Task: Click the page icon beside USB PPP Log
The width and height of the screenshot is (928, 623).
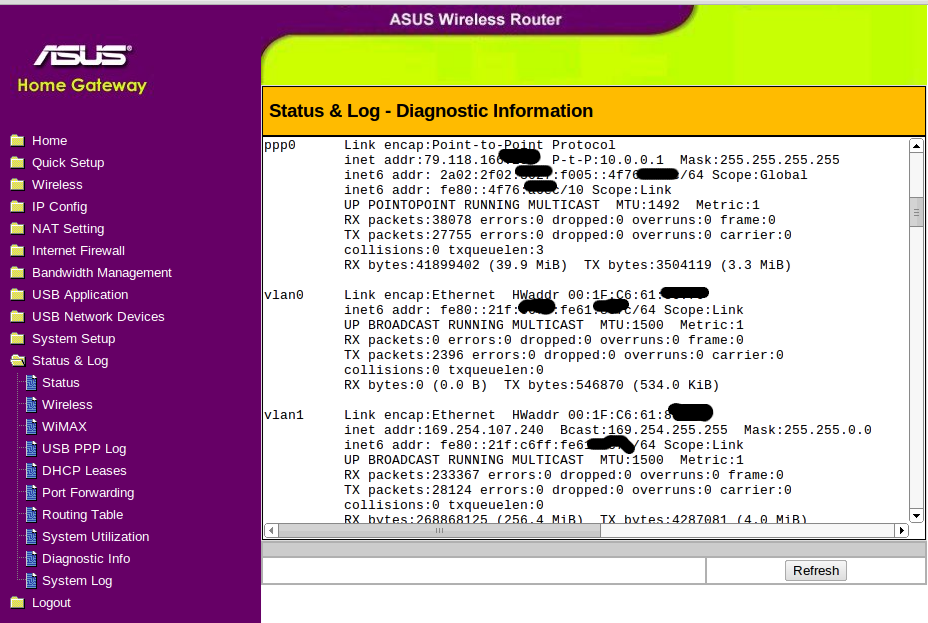Action: click(x=31, y=448)
